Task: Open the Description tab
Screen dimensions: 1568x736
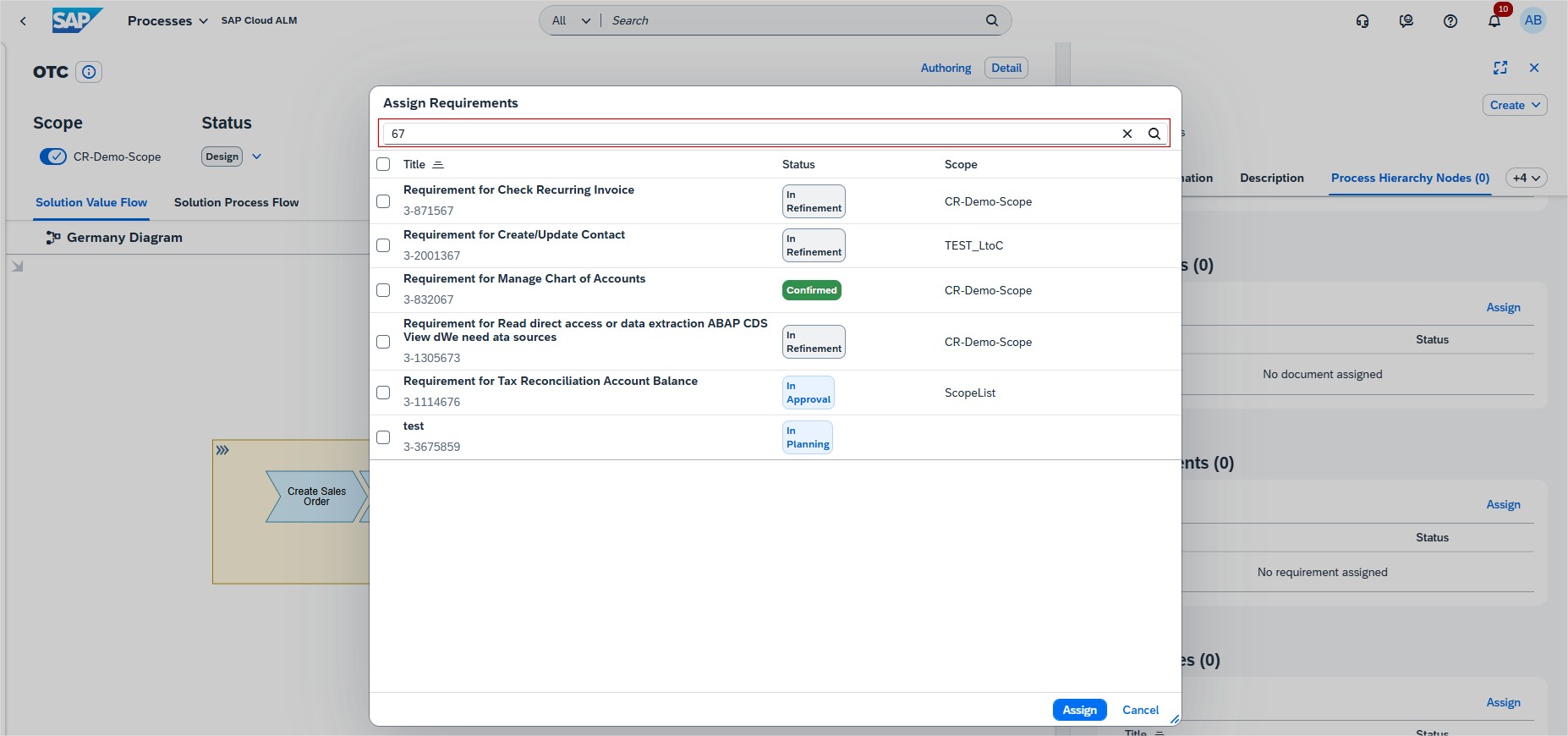Action: [x=1271, y=179]
